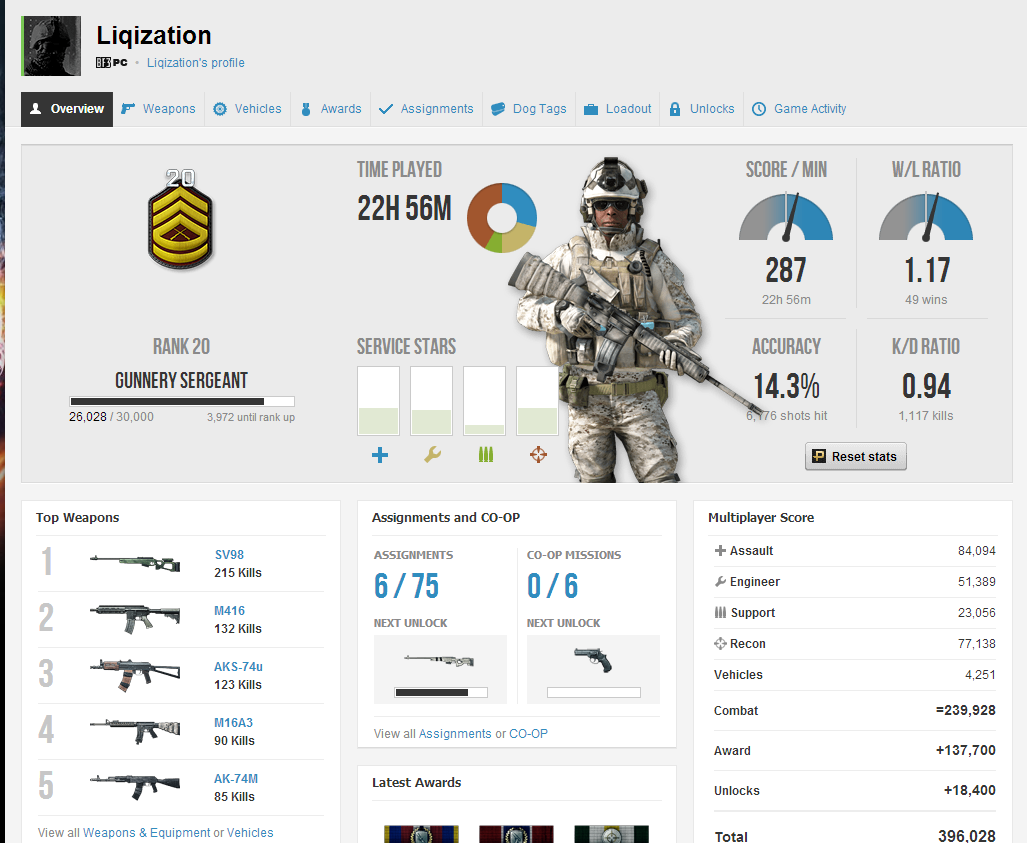Image resolution: width=1027 pixels, height=843 pixels.
Task: Open the SV98 weapon link
Action: tap(229, 555)
